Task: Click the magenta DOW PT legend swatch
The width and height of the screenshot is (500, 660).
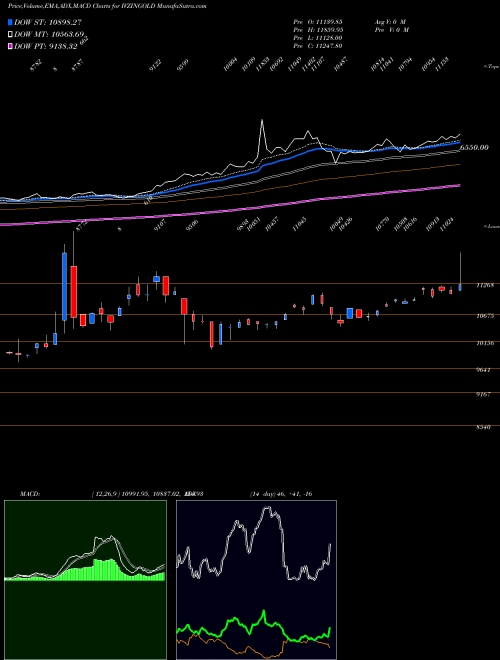Action: (10, 46)
